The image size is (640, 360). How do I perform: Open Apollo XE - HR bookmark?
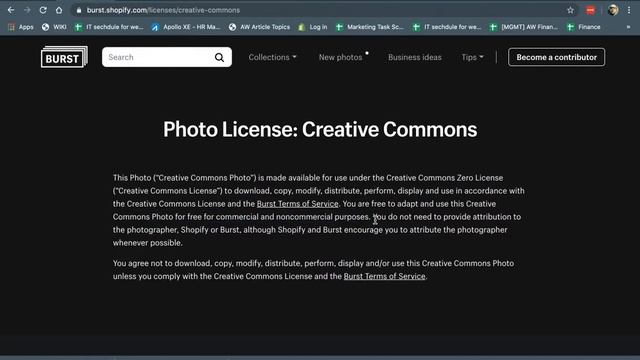click(186, 27)
